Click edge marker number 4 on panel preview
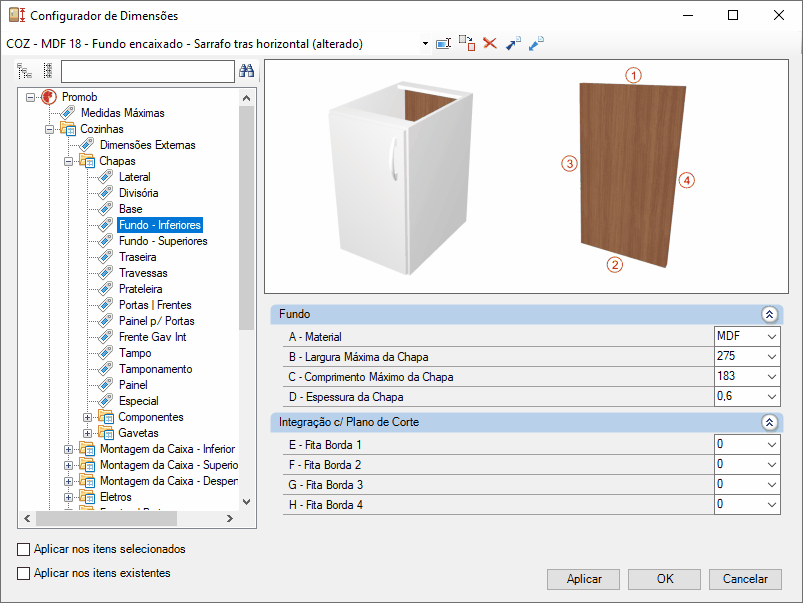Viewport: 803px width, 603px height. [685, 180]
